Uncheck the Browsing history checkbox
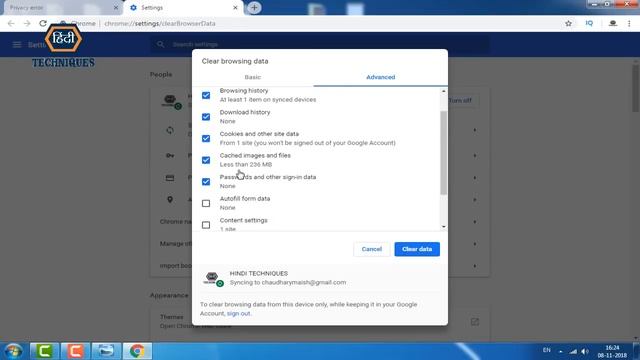The image size is (640, 360). (206, 95)
